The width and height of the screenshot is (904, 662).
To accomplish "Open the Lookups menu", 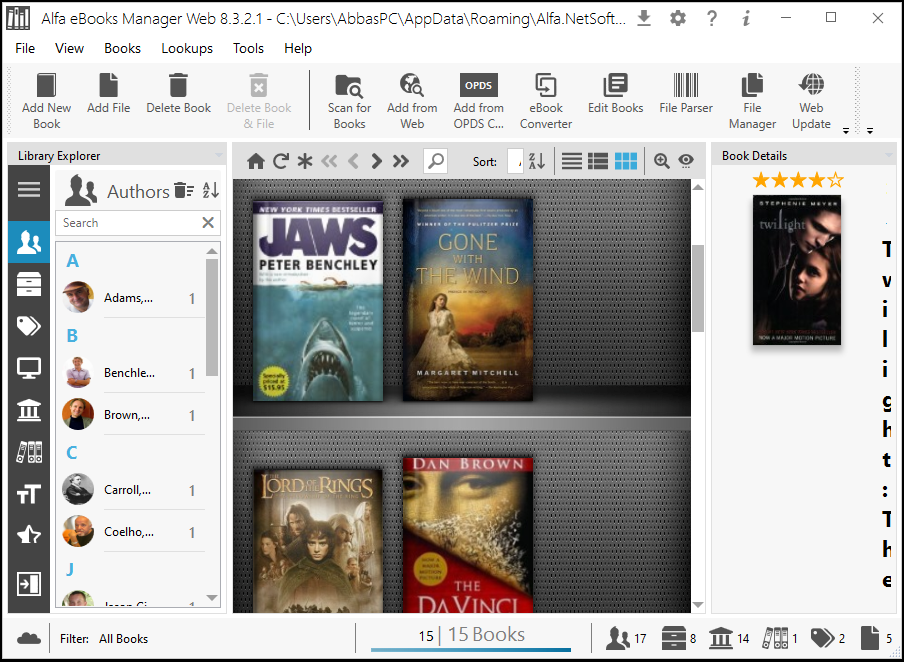I will coord(187,48).
